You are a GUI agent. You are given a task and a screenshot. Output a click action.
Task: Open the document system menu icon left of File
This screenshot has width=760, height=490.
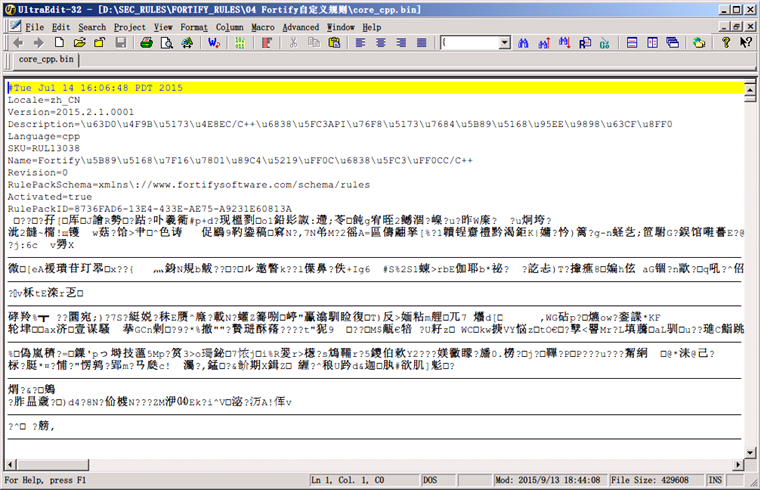[x=16, y=26]
